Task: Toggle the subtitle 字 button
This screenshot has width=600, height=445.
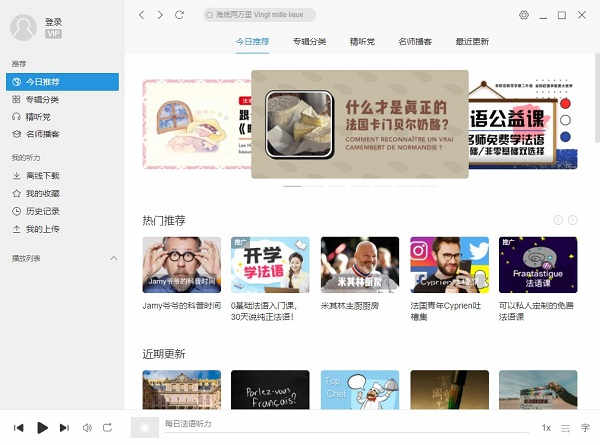Action: 585,427
